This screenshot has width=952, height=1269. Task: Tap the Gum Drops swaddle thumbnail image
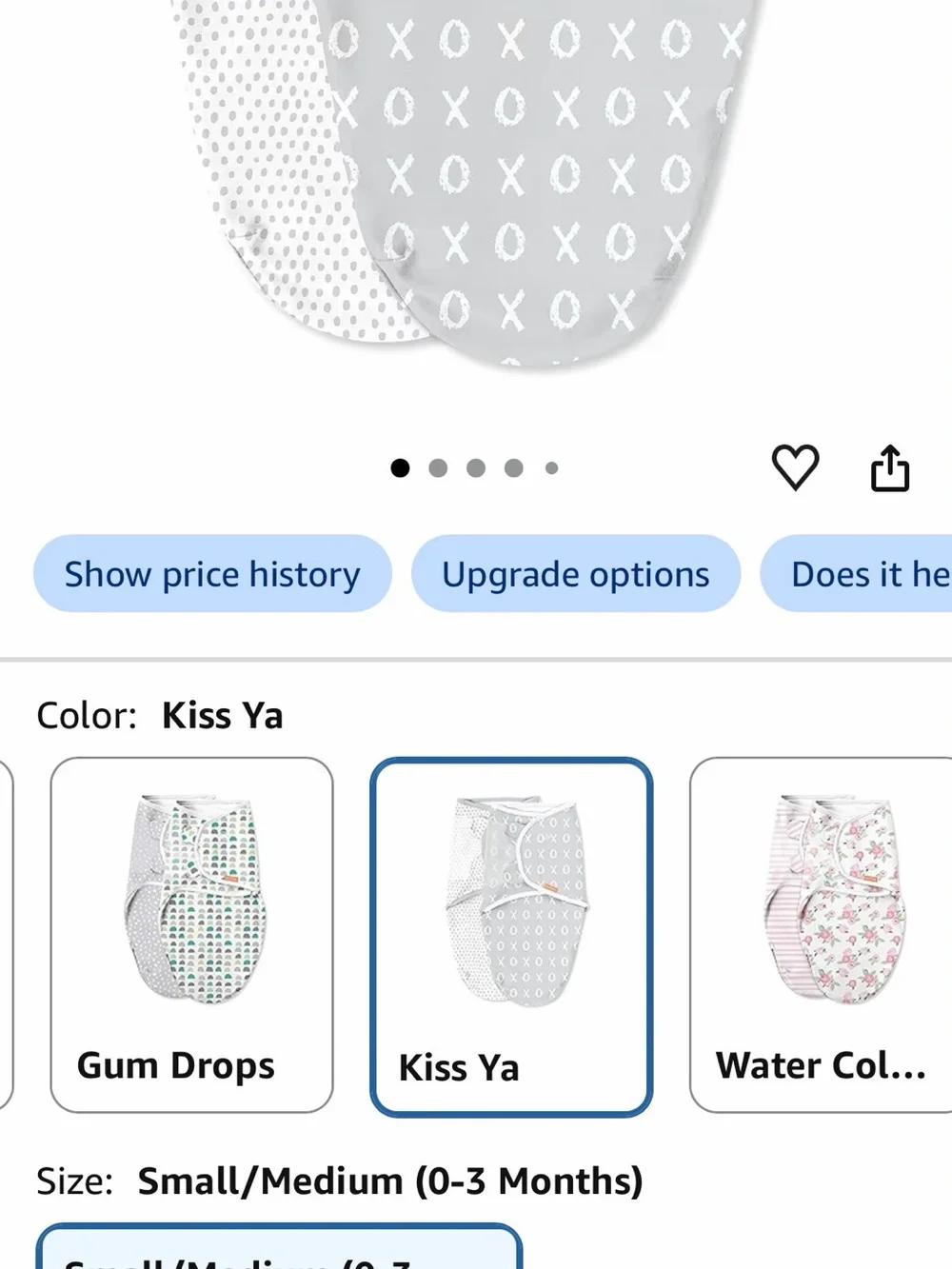point(194,899)
